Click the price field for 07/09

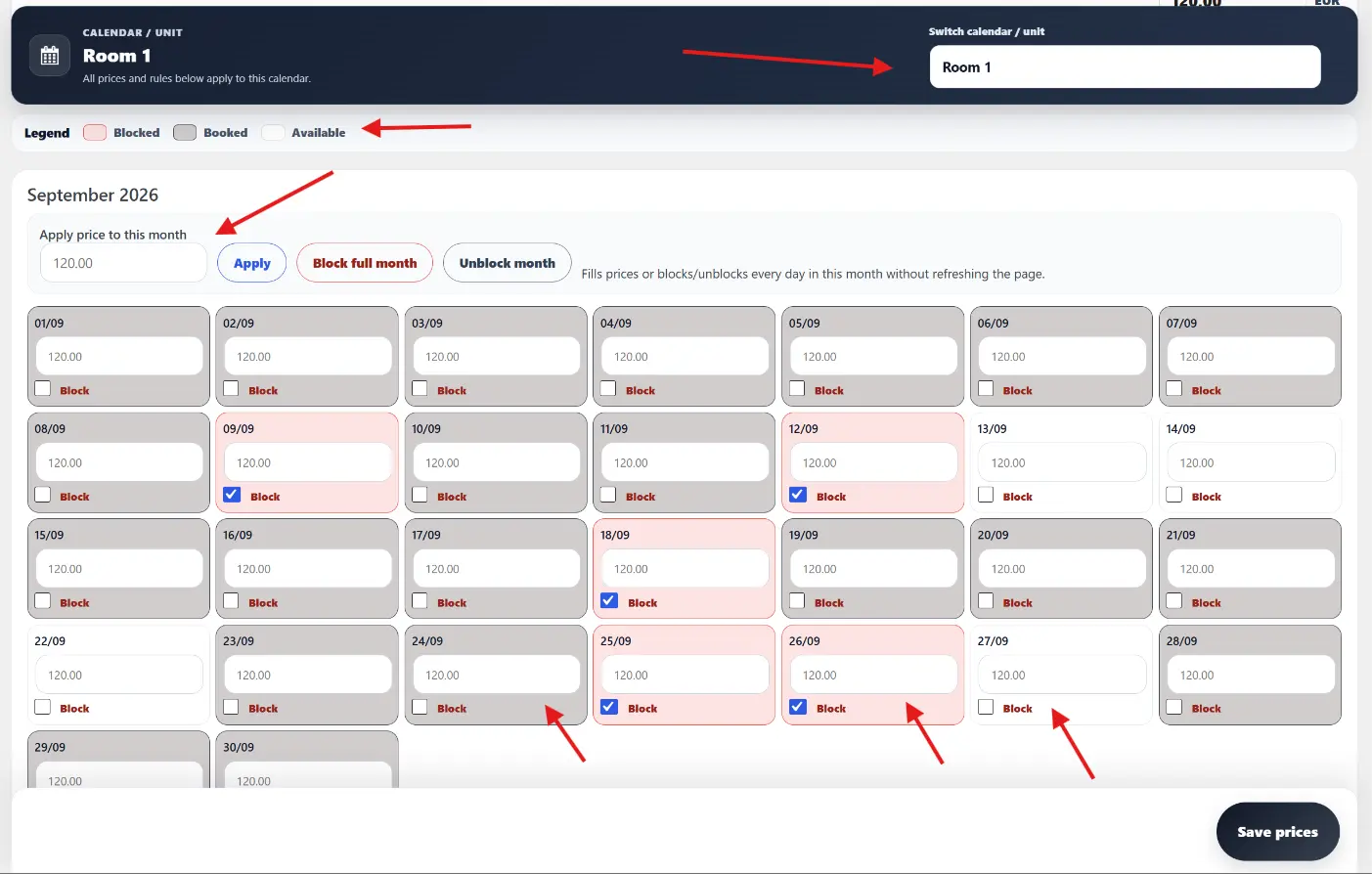coord(1250,357)
